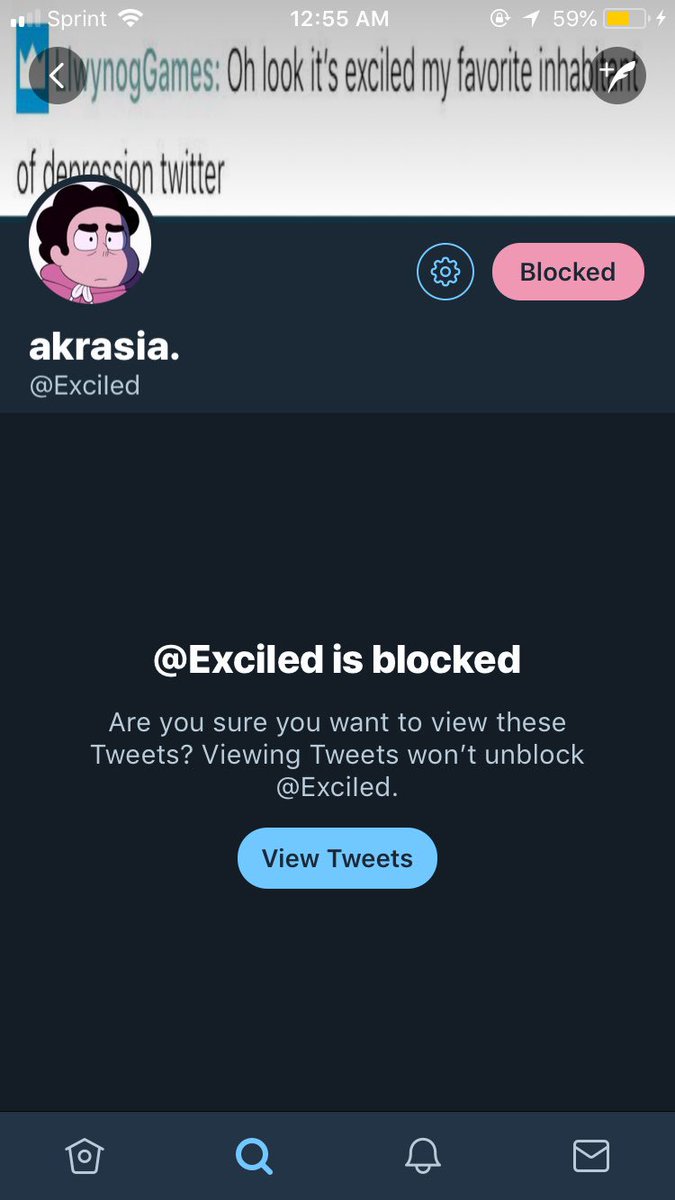
Task: Tap the akrasia. display name
Action: pos(105,346)
